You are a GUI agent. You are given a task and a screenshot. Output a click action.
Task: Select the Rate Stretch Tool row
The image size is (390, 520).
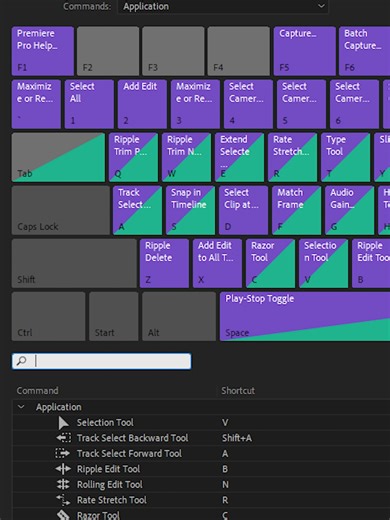tap(201, 500)
